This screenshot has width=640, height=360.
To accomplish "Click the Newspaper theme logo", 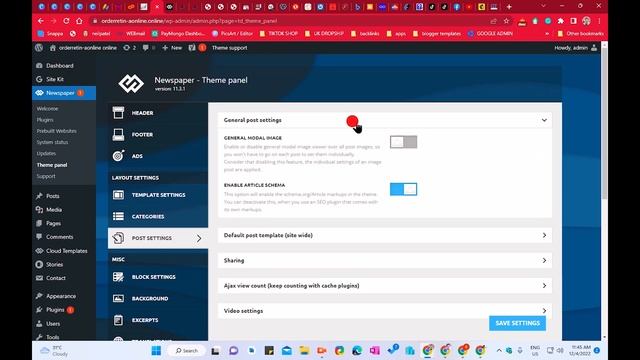I will pos(131,83).
